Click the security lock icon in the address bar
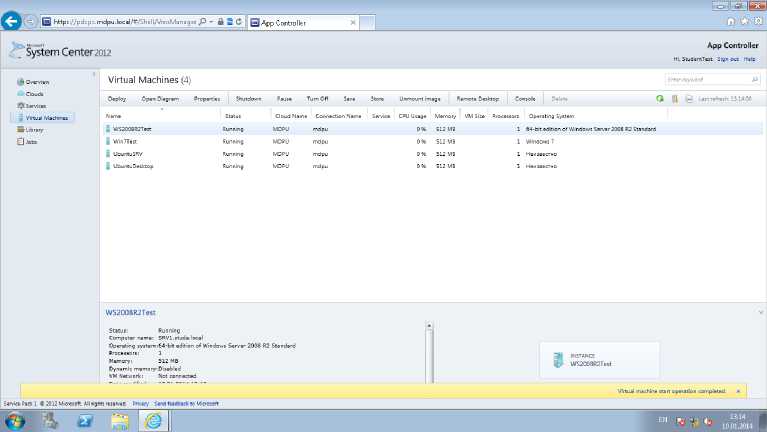 click(221, 22)
